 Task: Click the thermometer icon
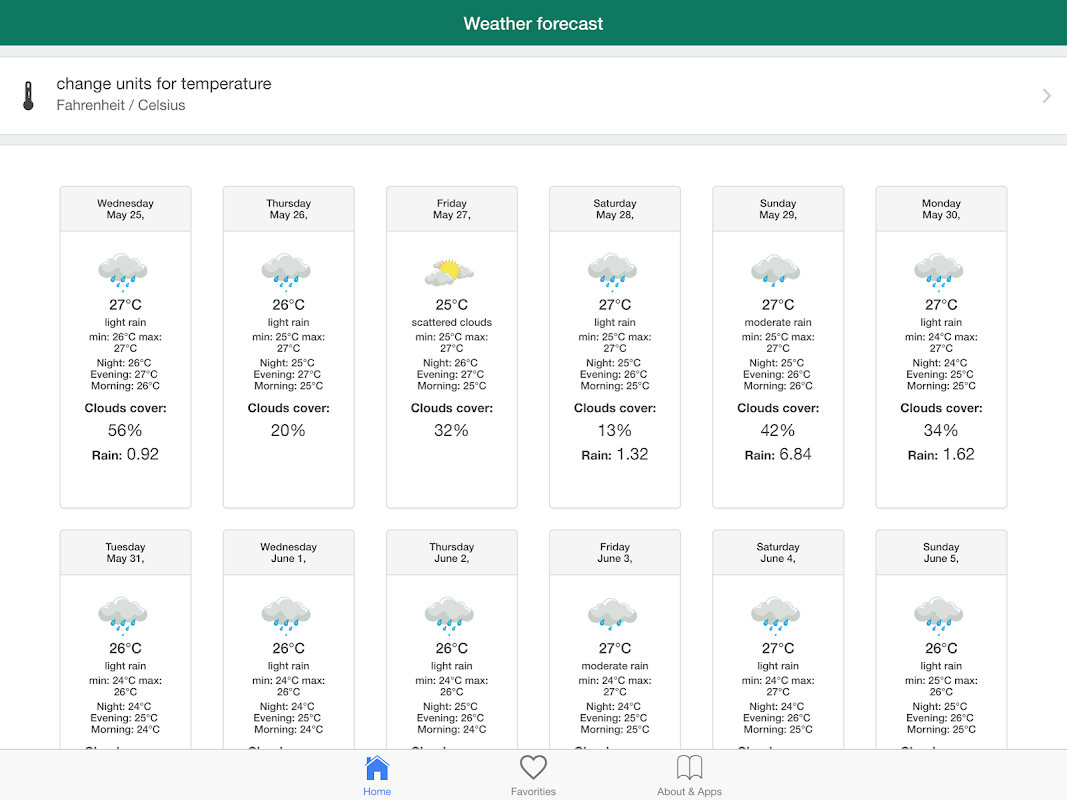28,96
